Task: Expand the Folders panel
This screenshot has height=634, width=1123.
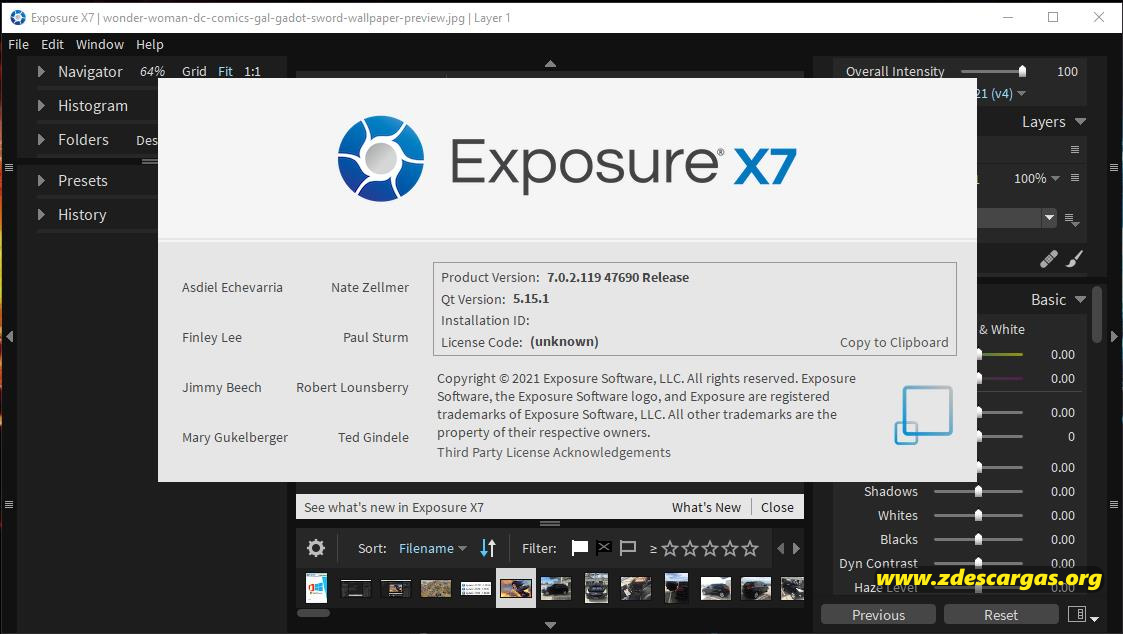Action: pos(41,140)
